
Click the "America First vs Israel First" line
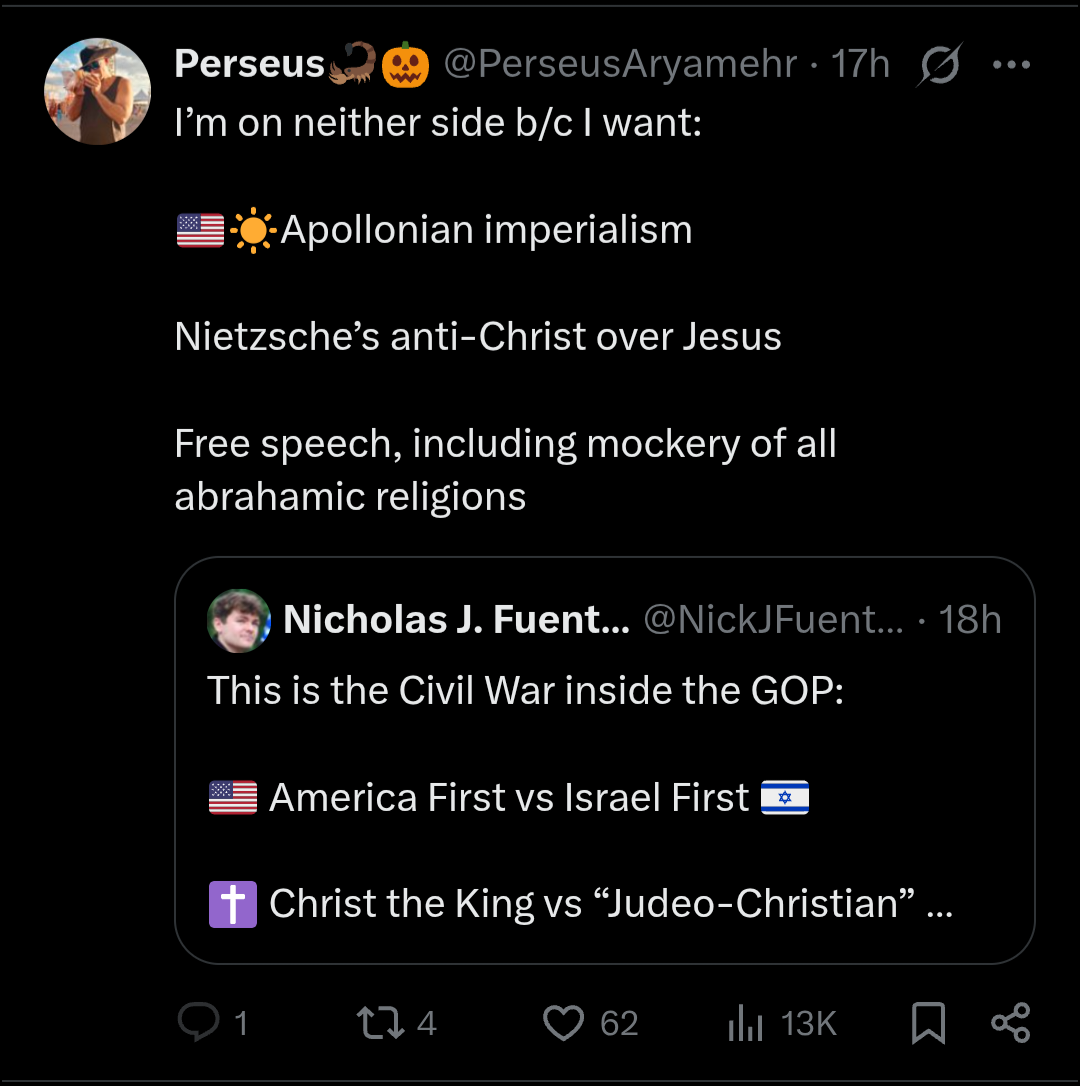[508, 798]
